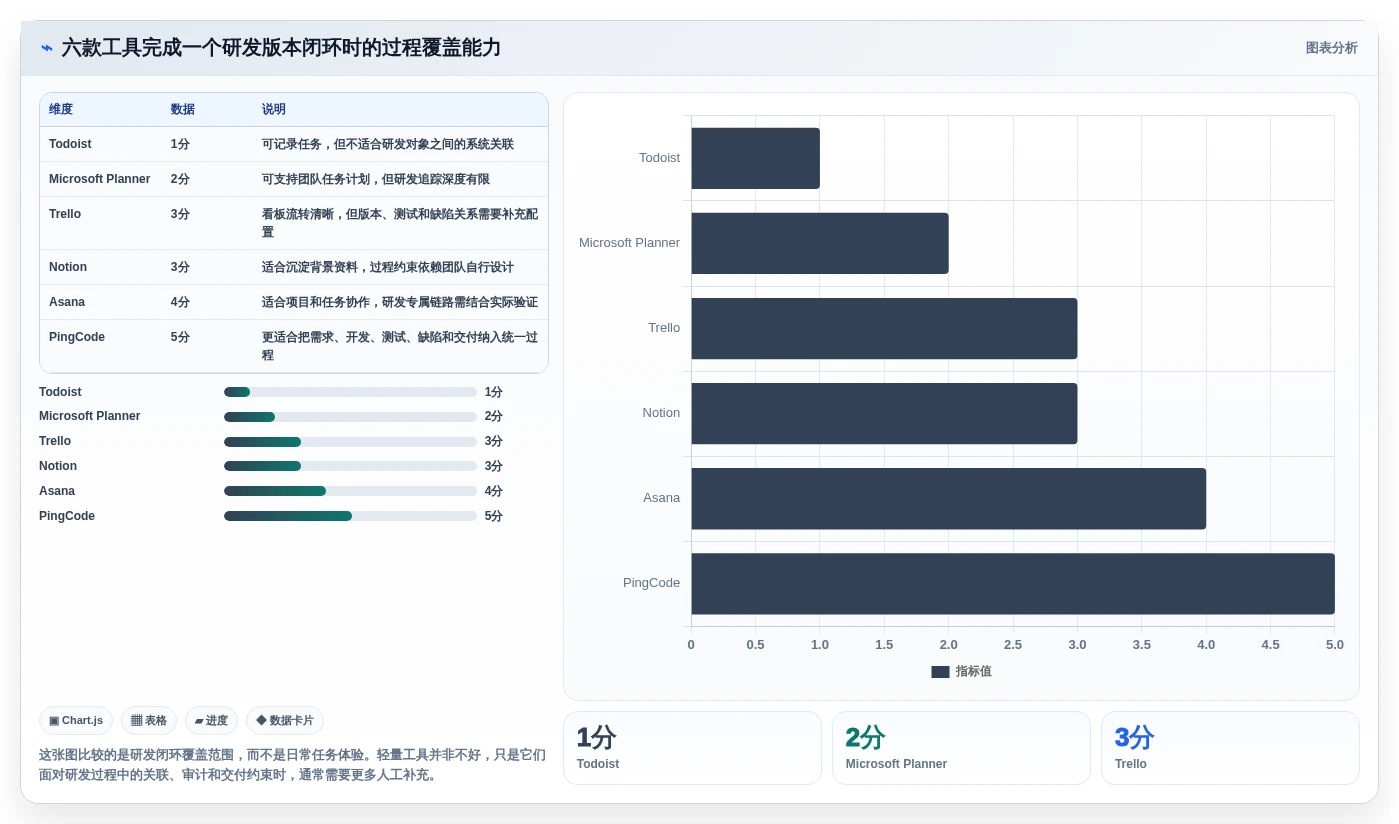1399x824 pixels.
Task: Click the Trello progress bar
Action: (x=350, y=442)
